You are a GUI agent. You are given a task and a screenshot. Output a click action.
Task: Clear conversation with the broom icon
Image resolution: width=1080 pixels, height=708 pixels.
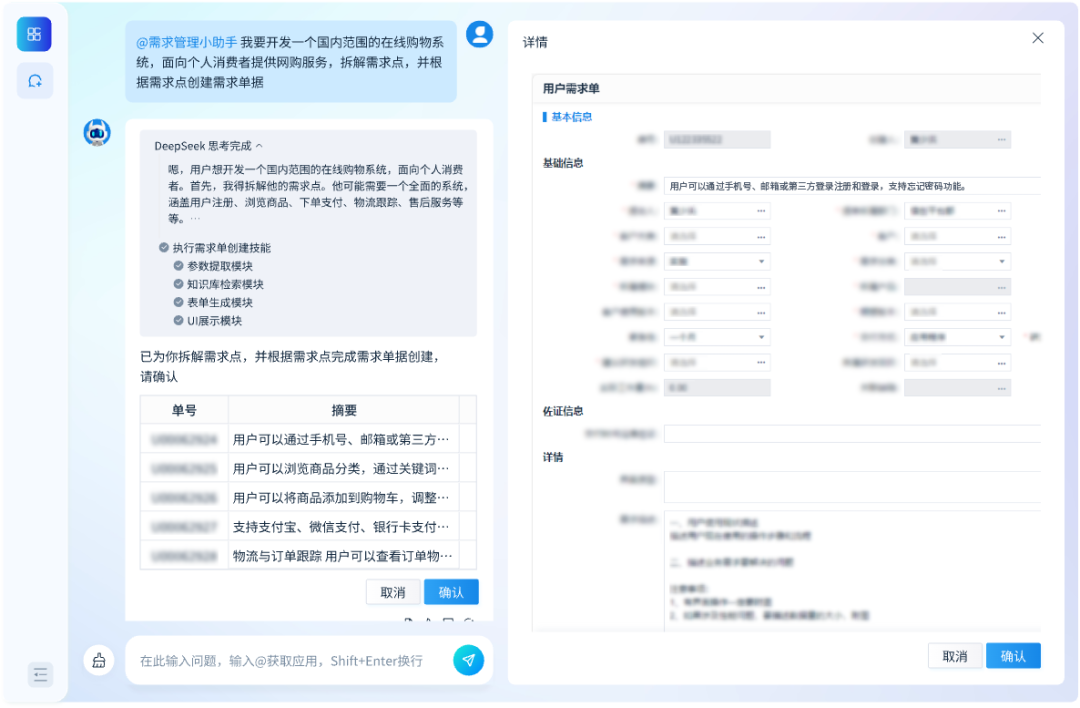99,660
